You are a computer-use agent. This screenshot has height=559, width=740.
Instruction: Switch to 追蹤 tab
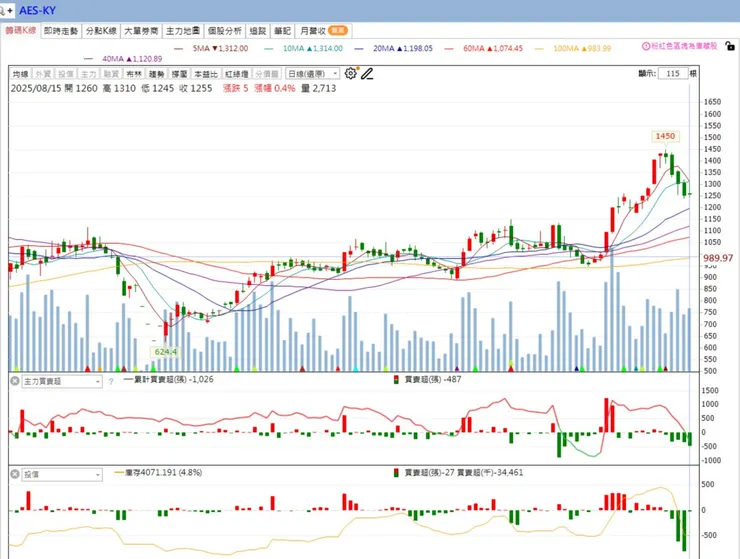[x=258, y=31]
